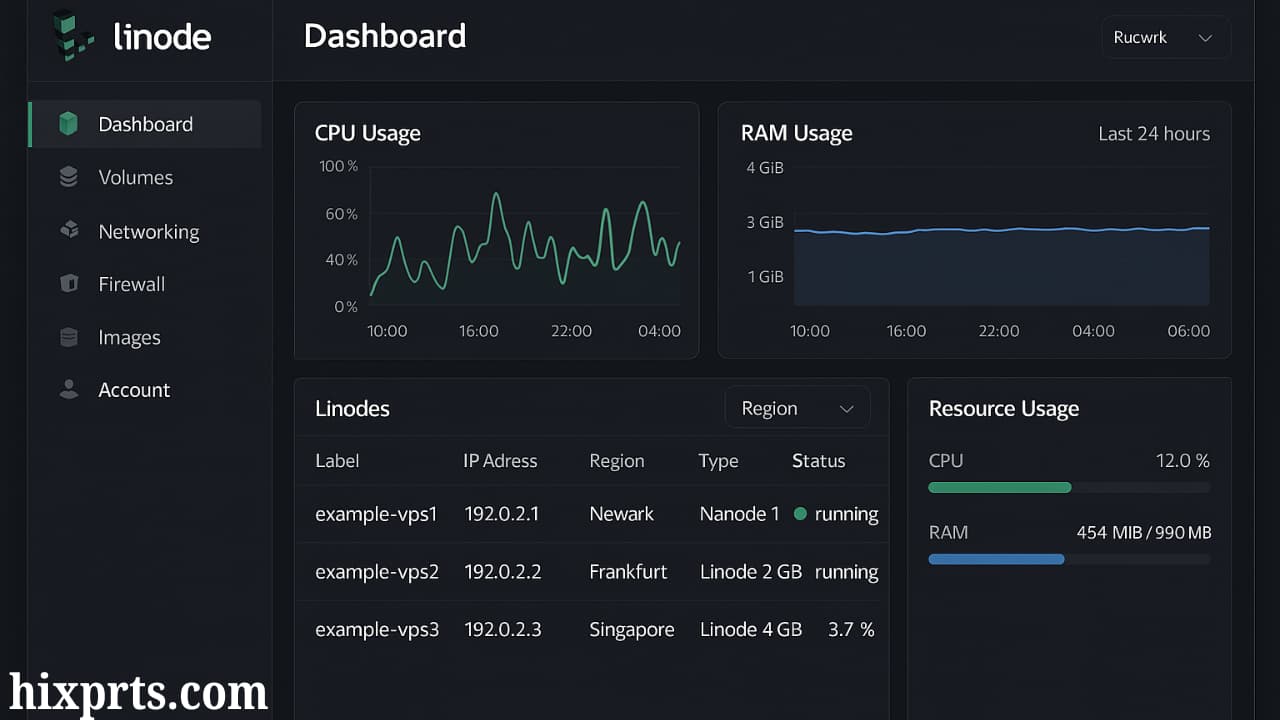
Task: Click the Nanode 1 type cell
Action: click(739, 514)
